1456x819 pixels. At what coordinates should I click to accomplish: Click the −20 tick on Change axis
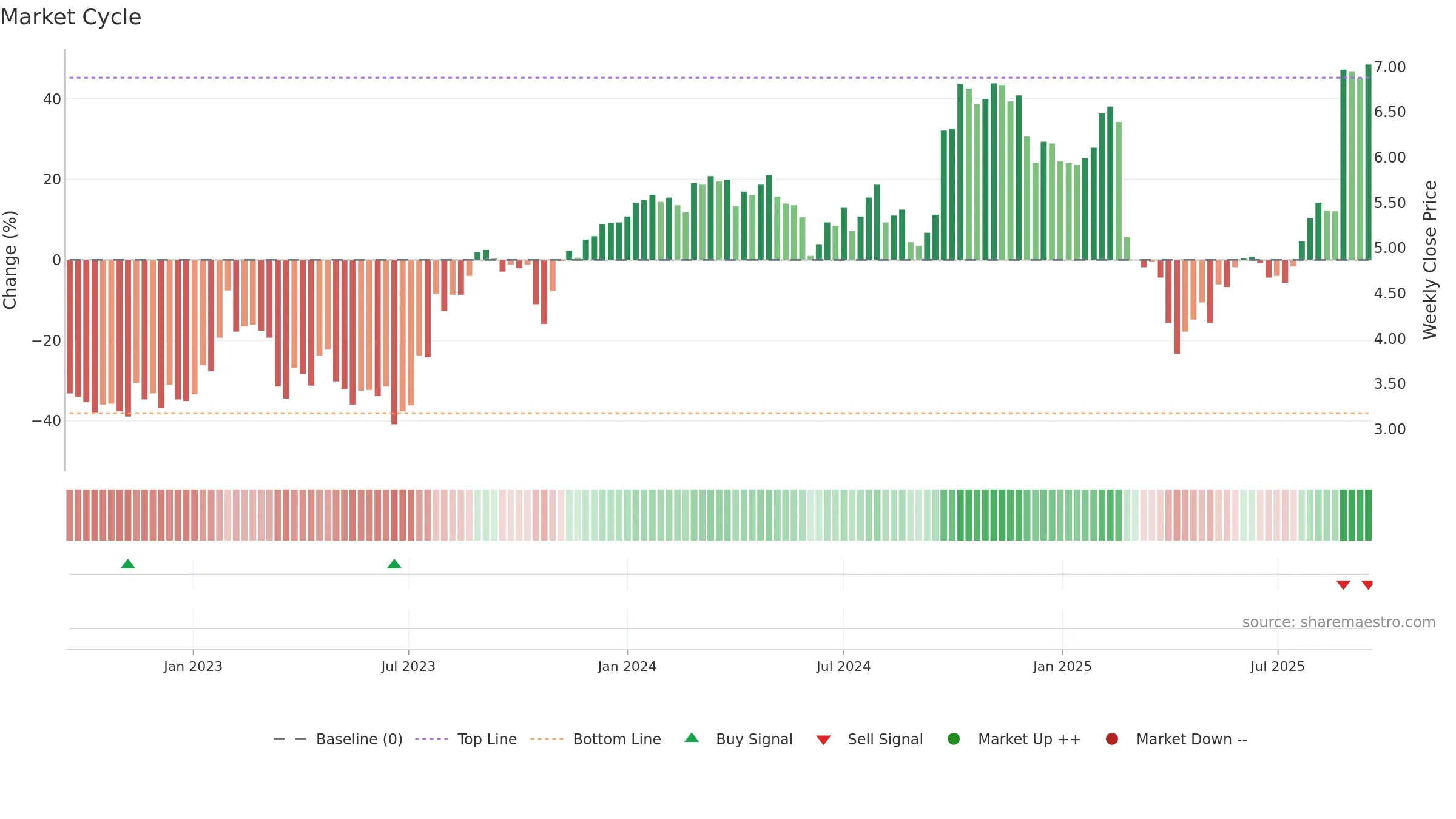click(47, 341)
